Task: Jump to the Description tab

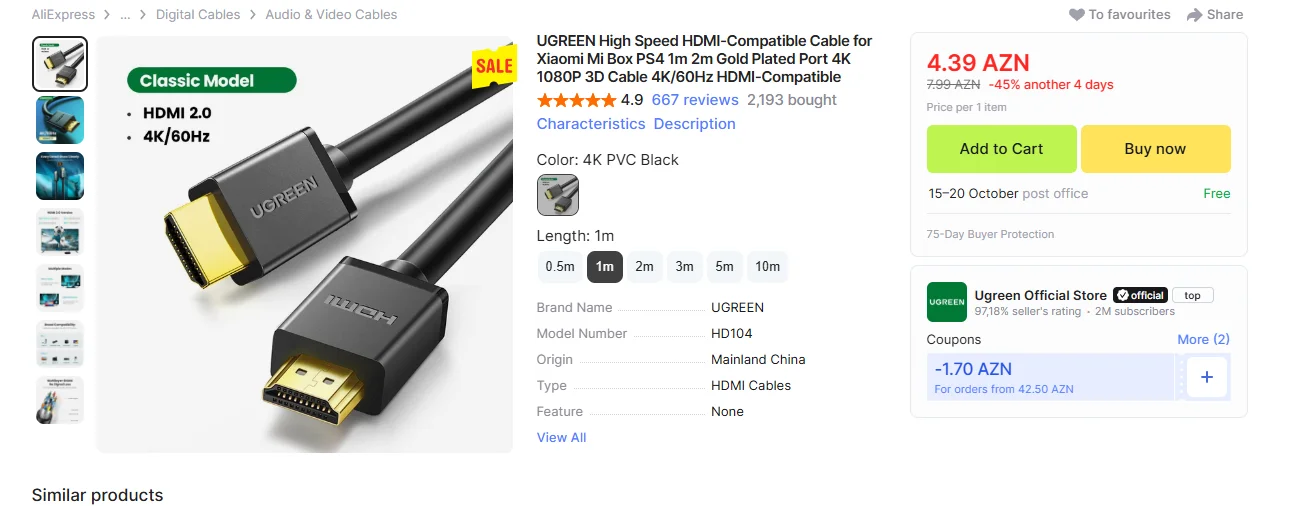Action: 694,124
